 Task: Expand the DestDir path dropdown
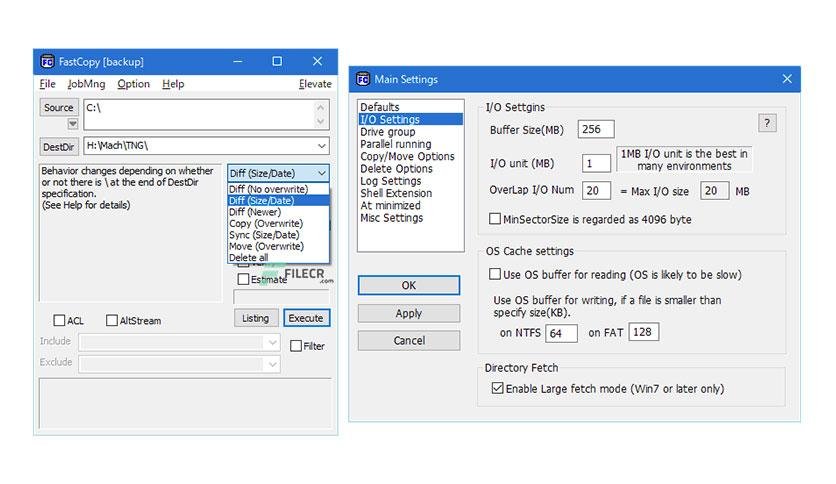pos(321,146)
